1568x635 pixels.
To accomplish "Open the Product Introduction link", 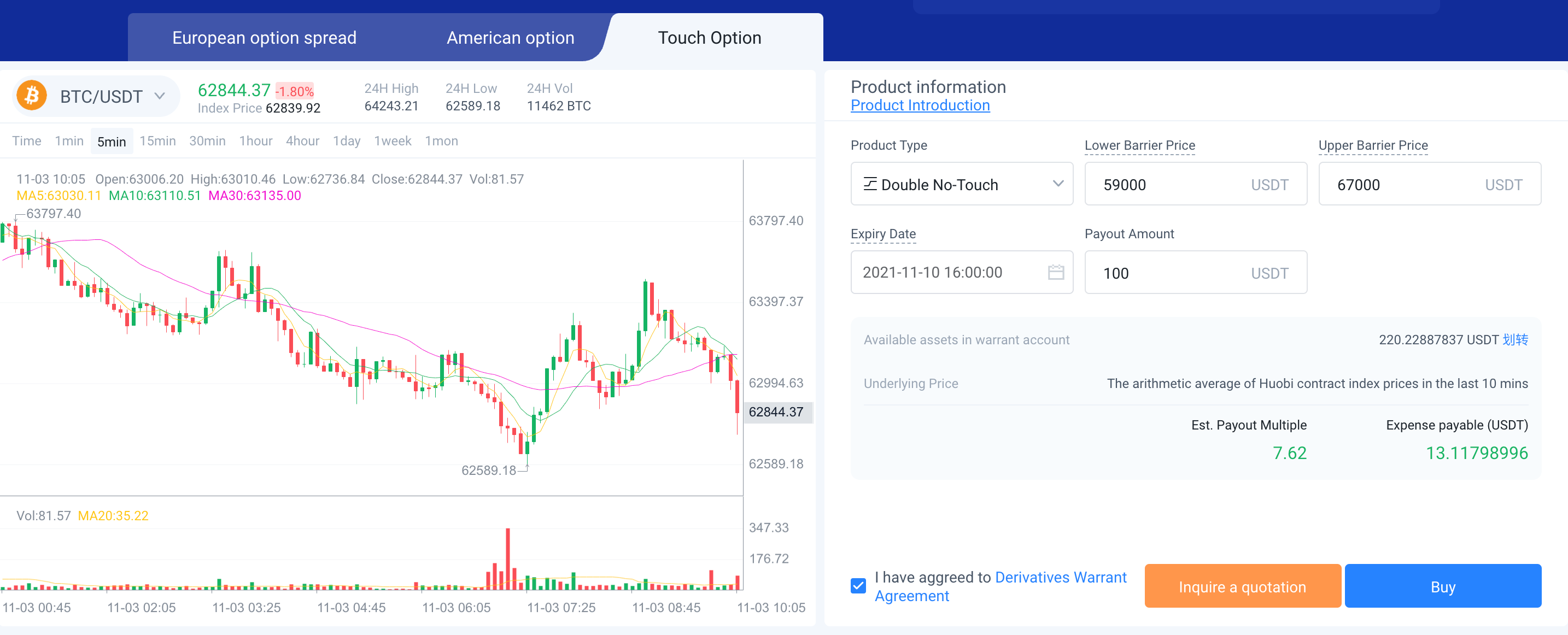I will [920, 105].
